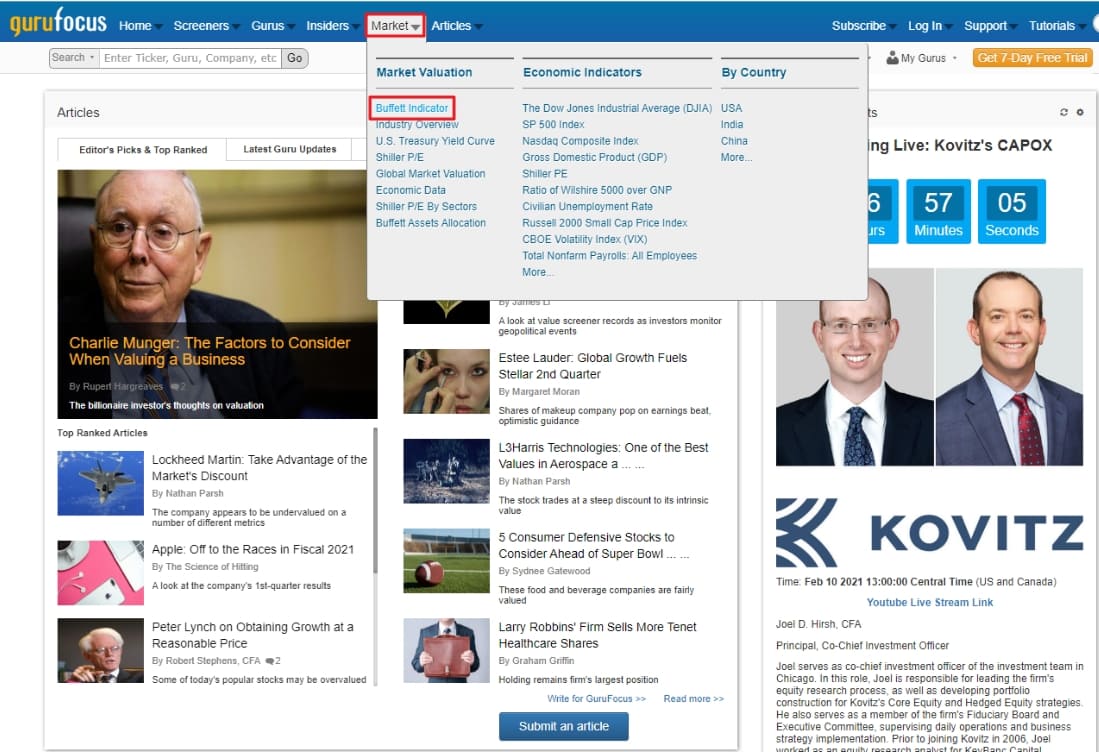Select China under By Country
This screenshot has width=1099, height=752.
734,141
